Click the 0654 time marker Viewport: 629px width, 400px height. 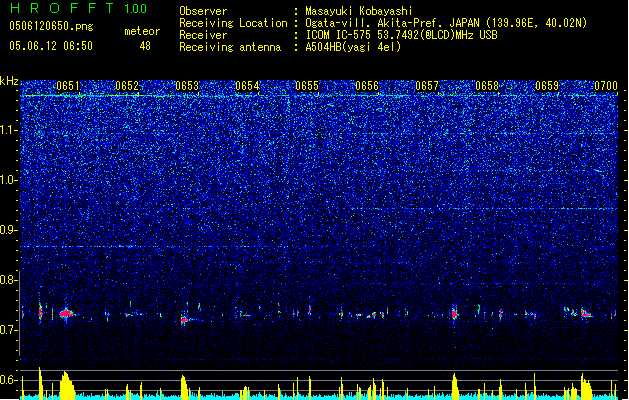(x=247, y=86)
